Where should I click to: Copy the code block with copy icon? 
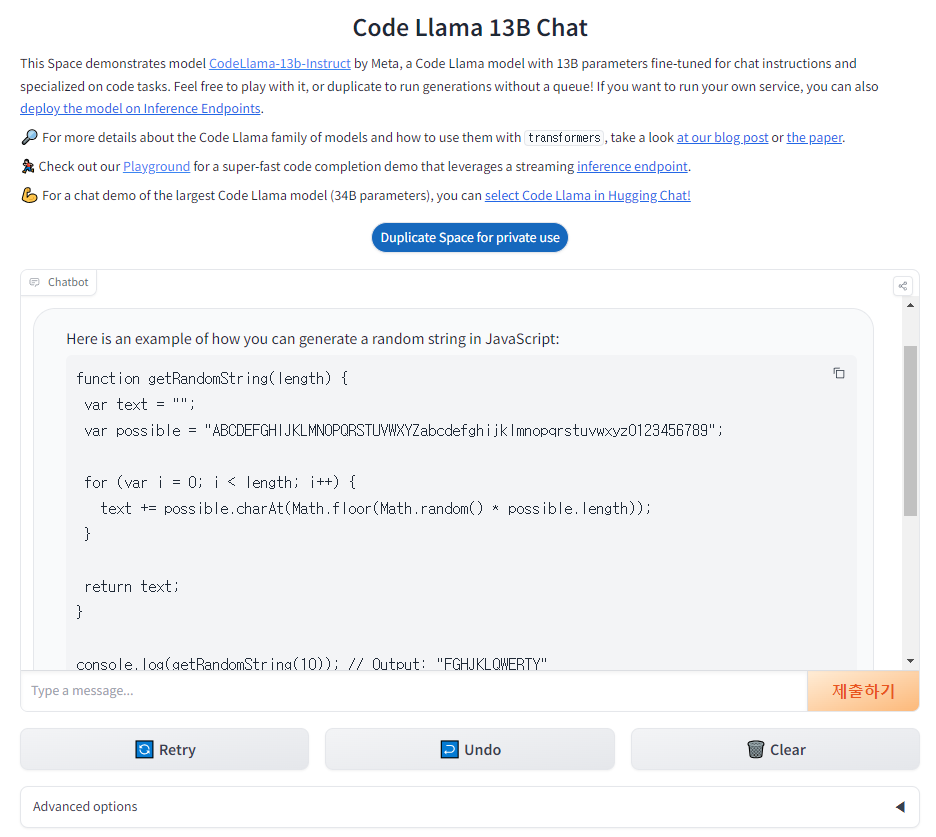coord(839,373)
